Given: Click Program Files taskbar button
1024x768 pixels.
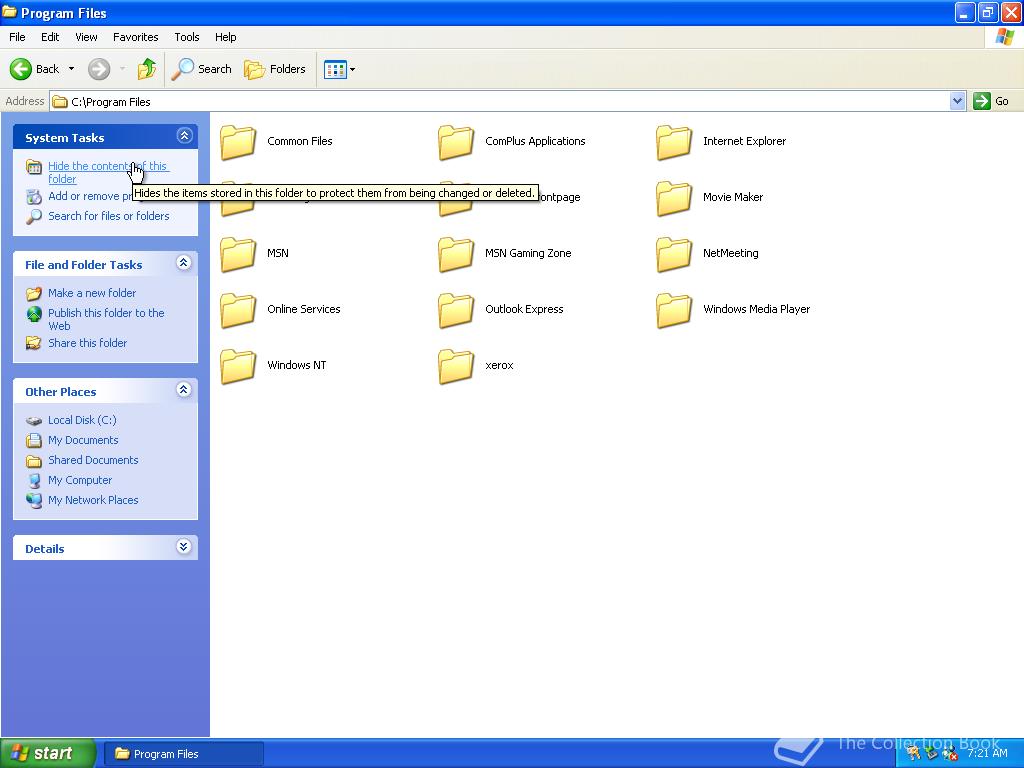Looking at the screenshot, I should [x=184, y=754].
